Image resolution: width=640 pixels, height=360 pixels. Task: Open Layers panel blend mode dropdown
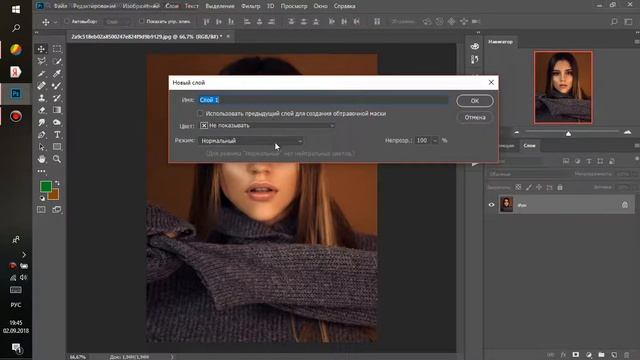click(527, 174)
